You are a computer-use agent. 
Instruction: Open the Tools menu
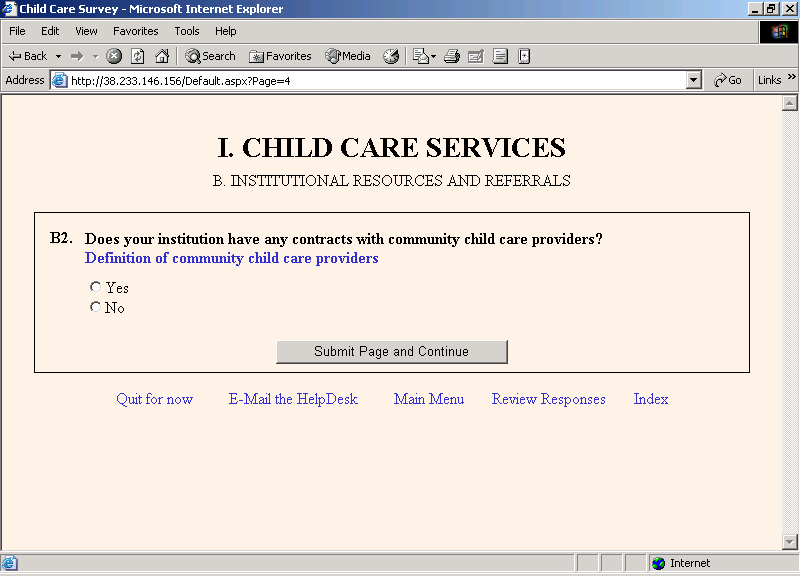click(187, 31)
